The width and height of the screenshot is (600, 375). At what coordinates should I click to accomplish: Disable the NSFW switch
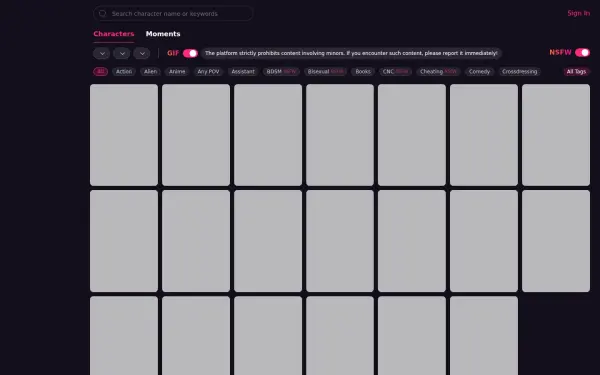(x=582, y=52)
